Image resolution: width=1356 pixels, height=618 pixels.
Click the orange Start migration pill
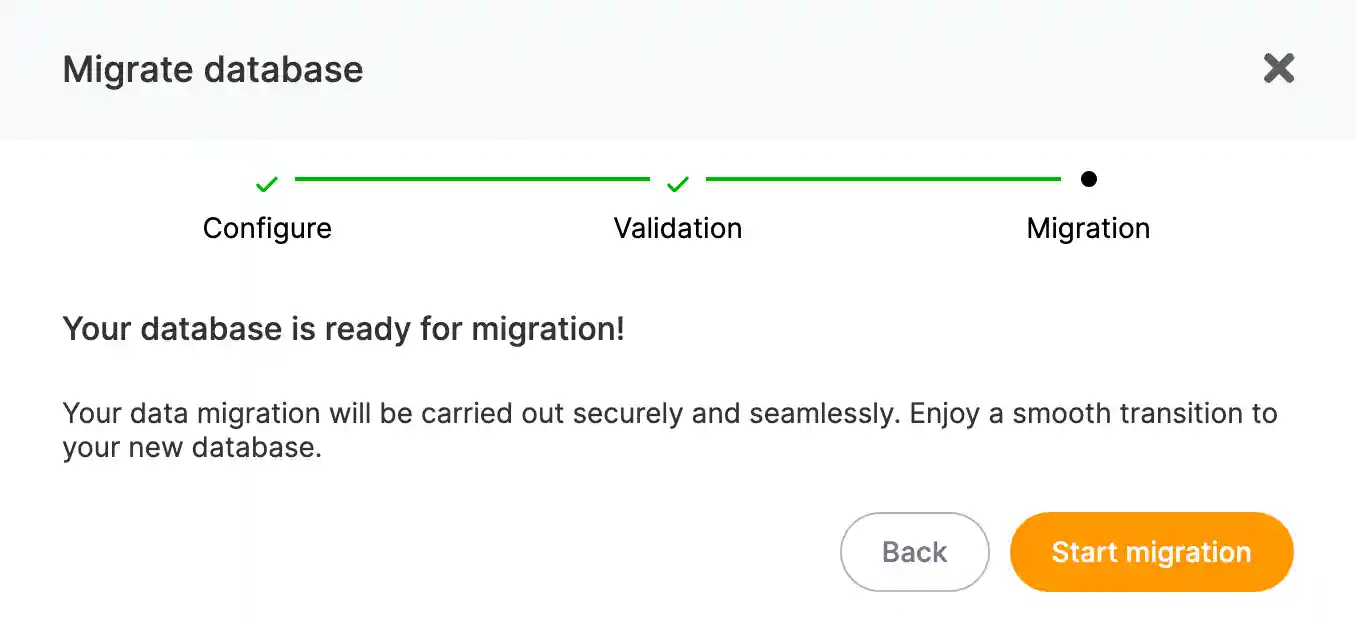tap(1150, 551)
